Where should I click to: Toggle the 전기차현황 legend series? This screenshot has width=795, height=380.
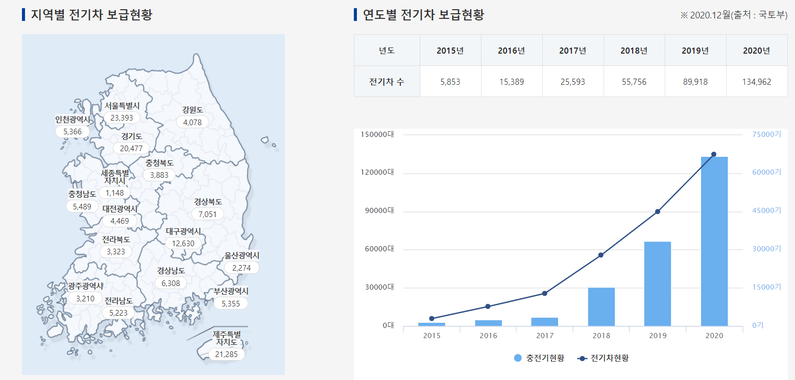[x=602, y=358]
